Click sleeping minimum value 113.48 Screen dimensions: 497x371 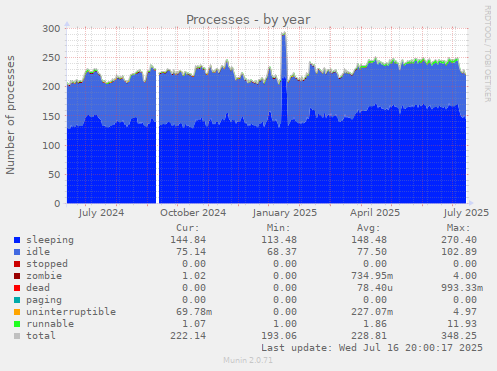[x=279, y=240]
